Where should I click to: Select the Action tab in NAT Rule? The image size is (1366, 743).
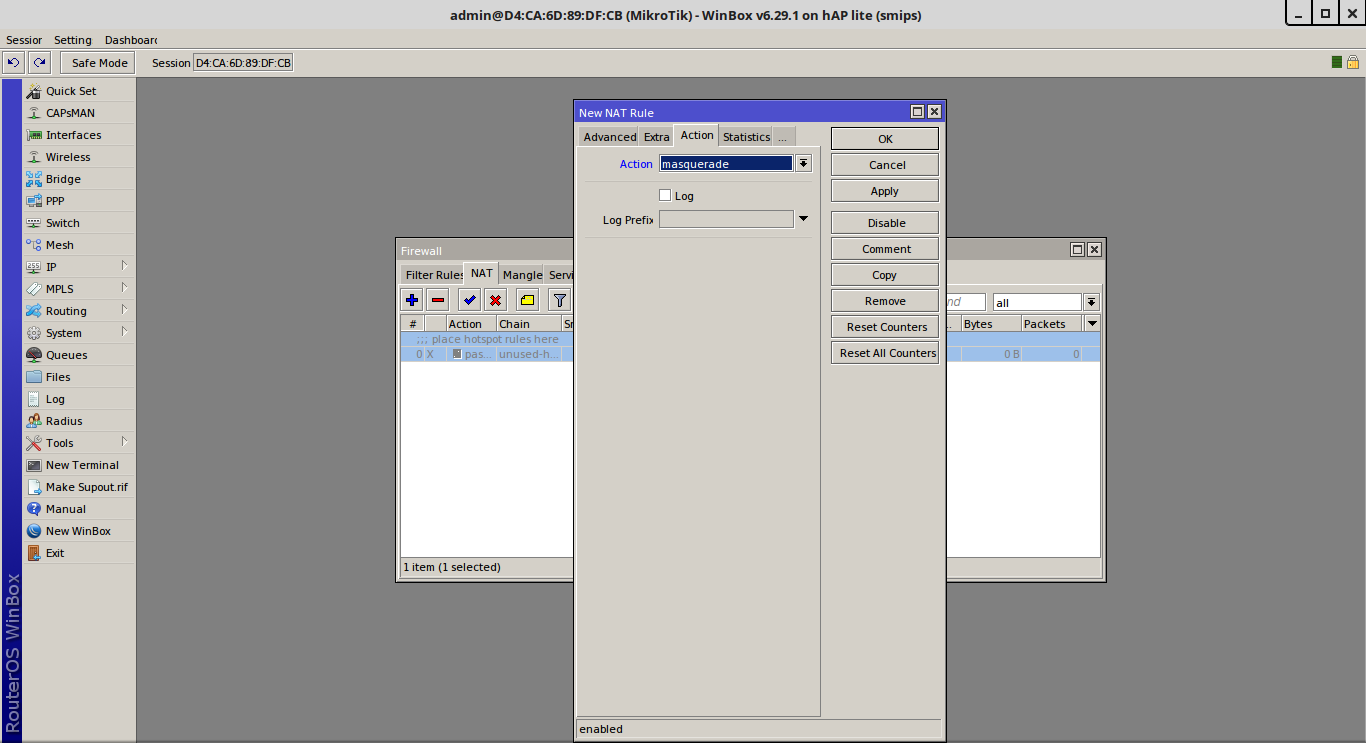coord(697,136)
